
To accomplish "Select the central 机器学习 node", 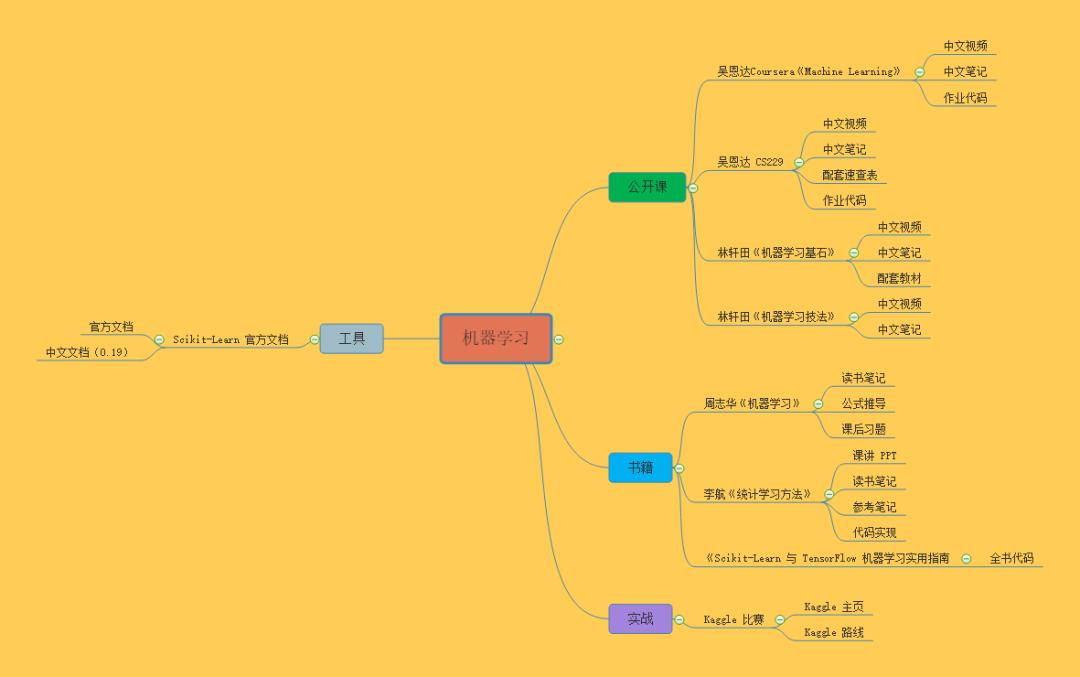I will pyautogui.click(x=496, y=338).
